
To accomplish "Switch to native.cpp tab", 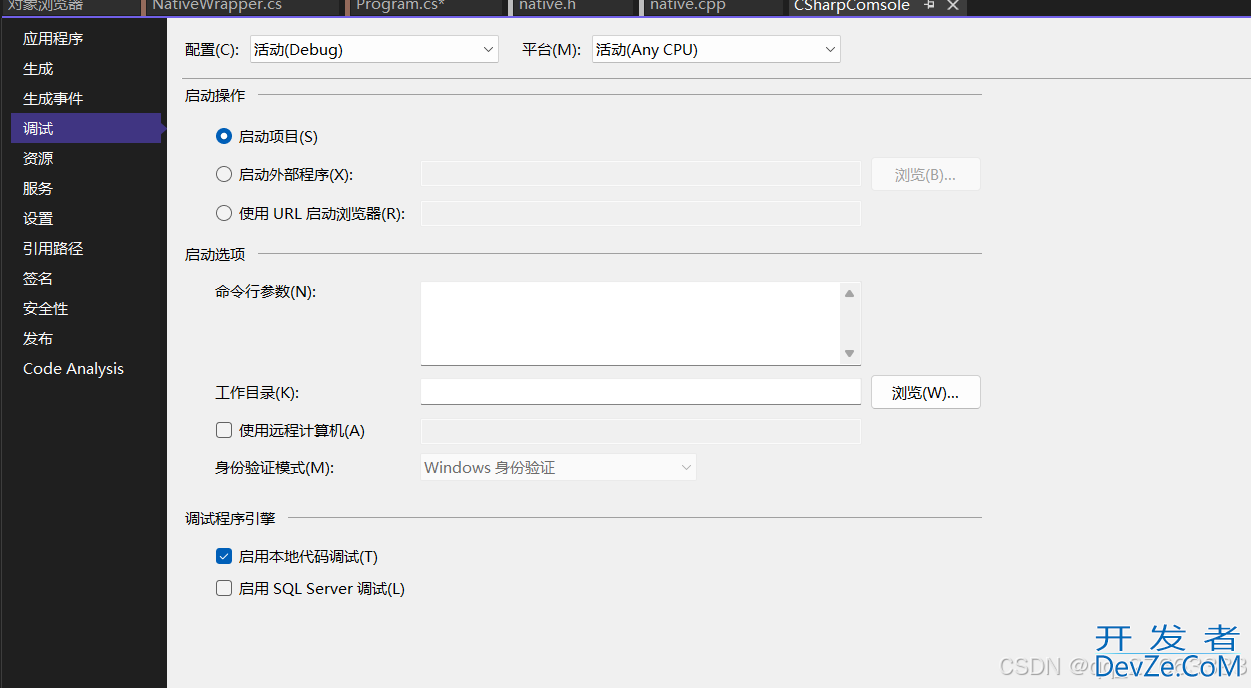I will [688, 6].
